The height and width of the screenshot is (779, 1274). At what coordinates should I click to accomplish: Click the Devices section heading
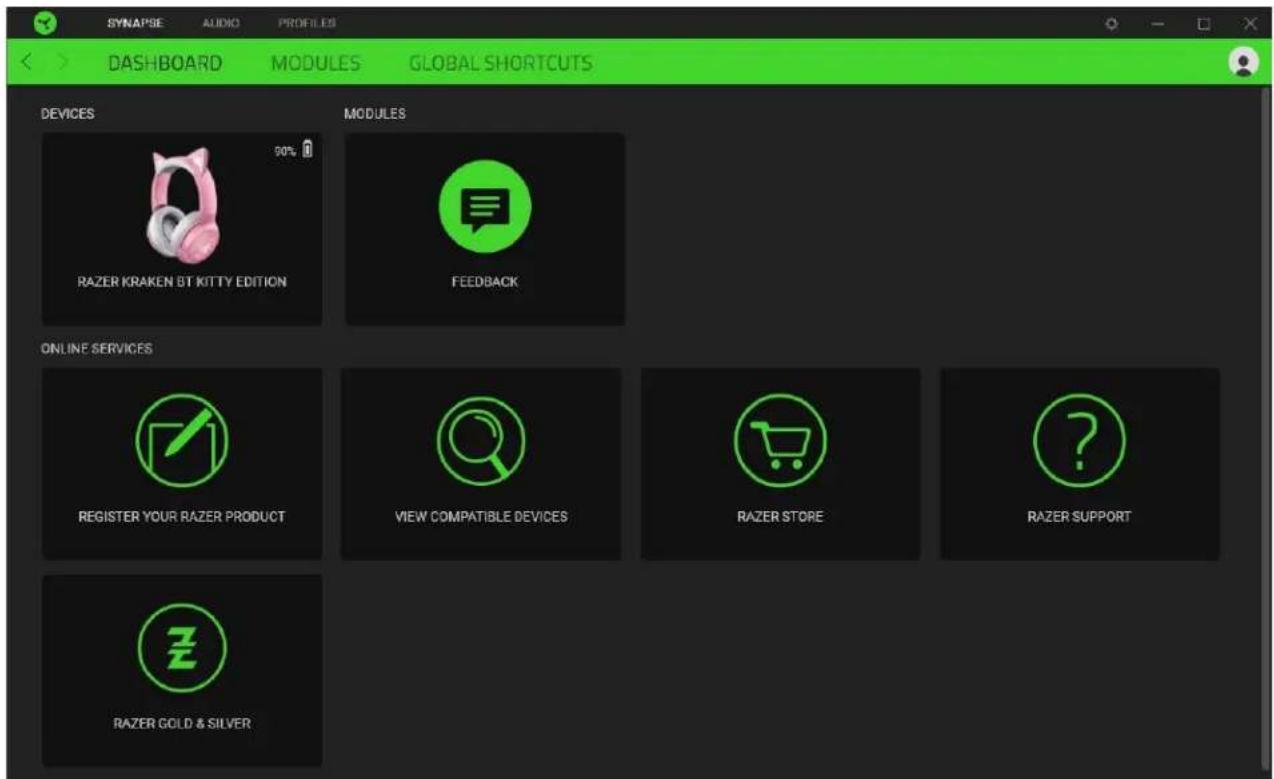click(x=68, y=114)
